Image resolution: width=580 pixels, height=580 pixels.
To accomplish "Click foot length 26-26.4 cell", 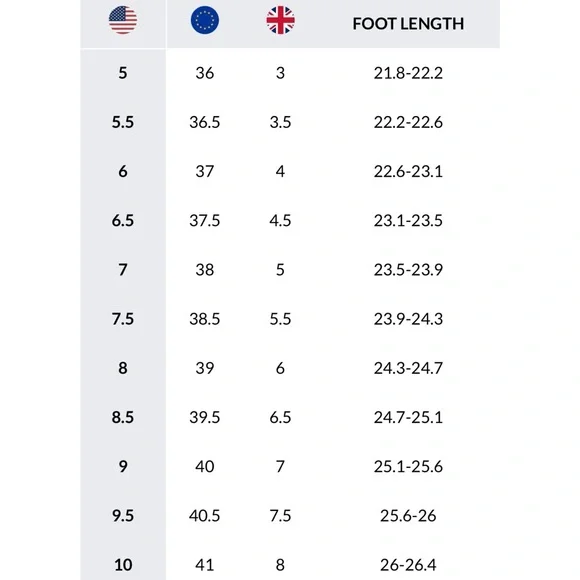I will (408, 565).
